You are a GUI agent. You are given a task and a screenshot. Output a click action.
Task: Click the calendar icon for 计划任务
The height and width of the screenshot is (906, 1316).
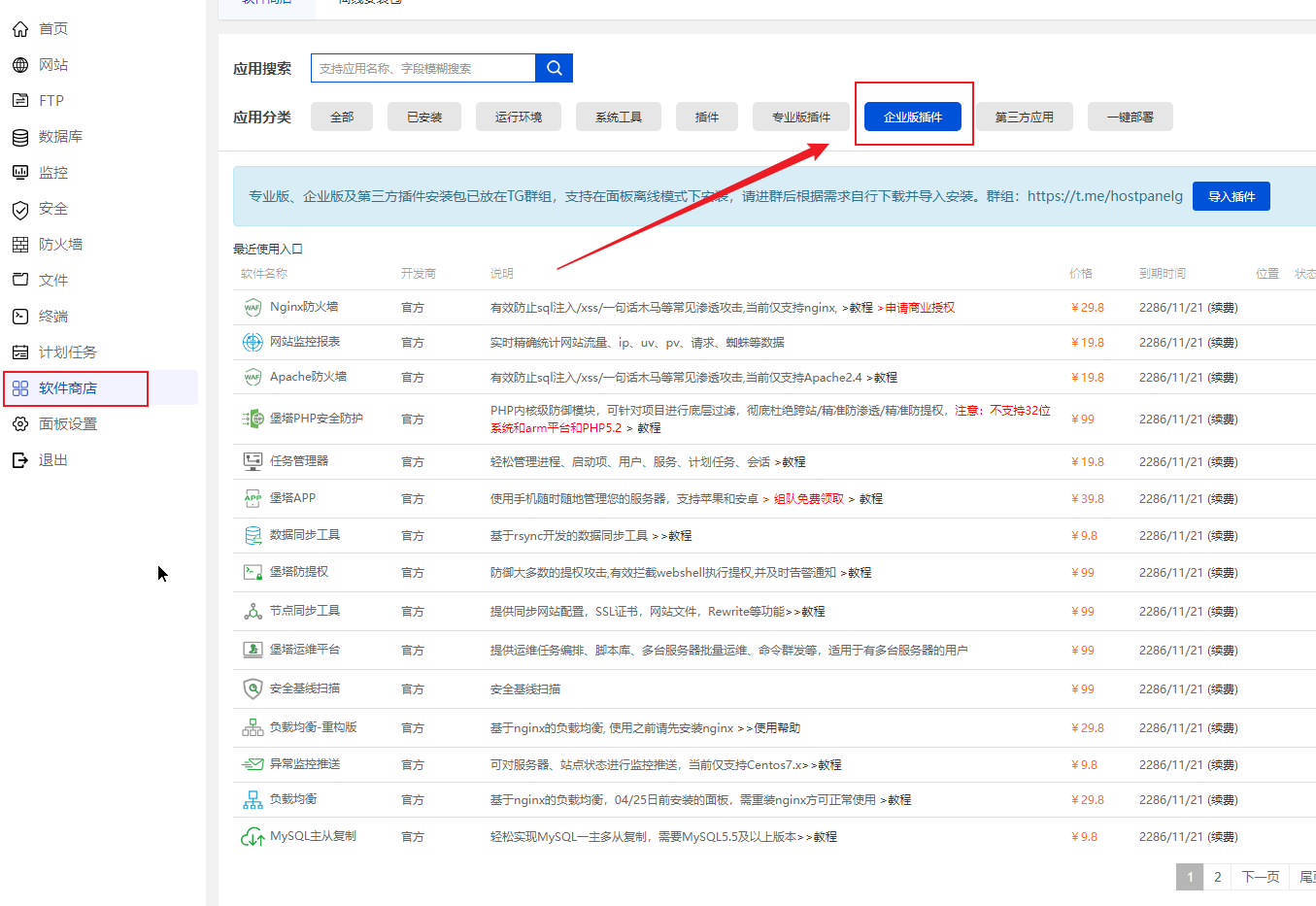[x=20, y=352]
